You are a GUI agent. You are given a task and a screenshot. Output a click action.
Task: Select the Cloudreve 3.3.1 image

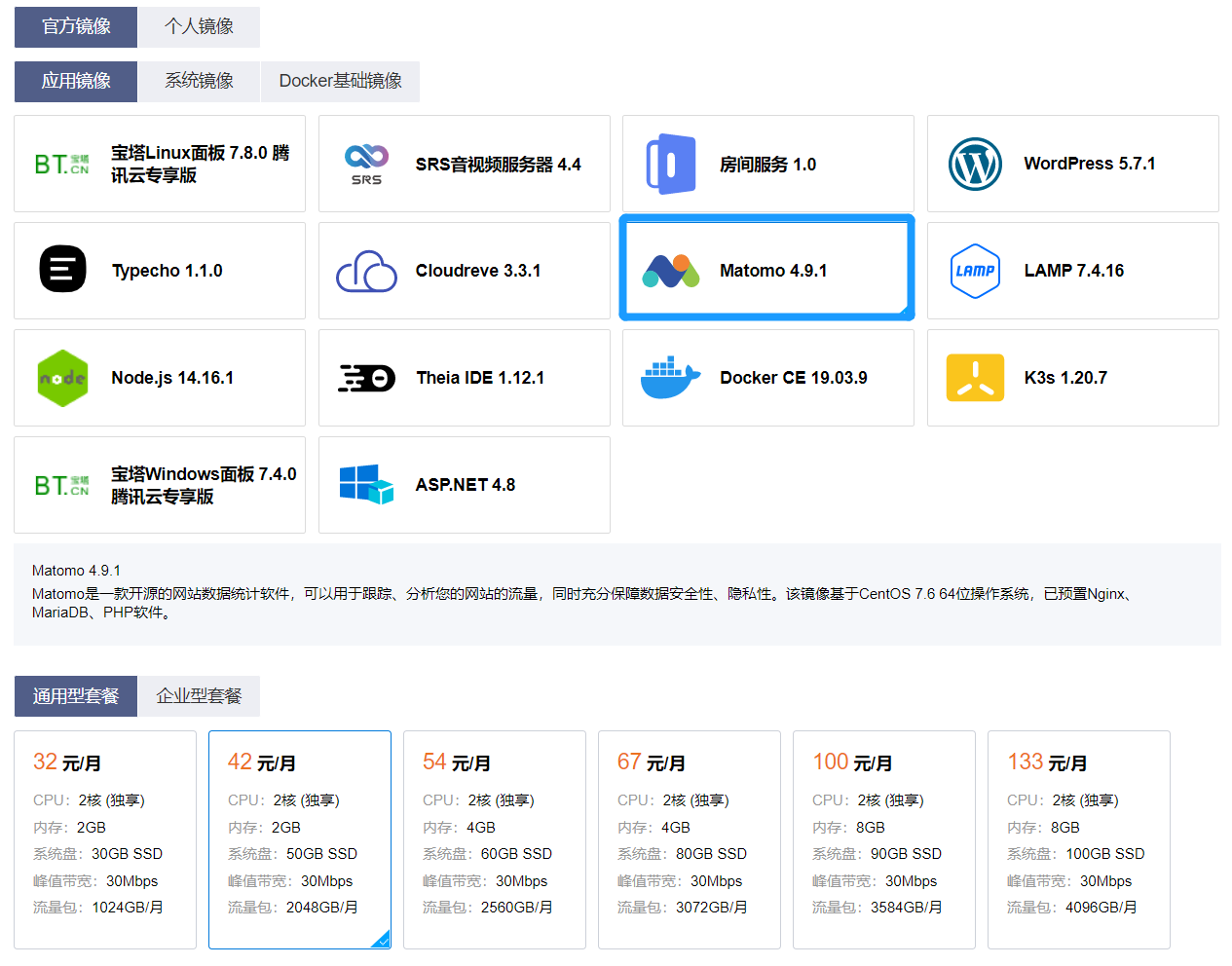pos(465,271)
